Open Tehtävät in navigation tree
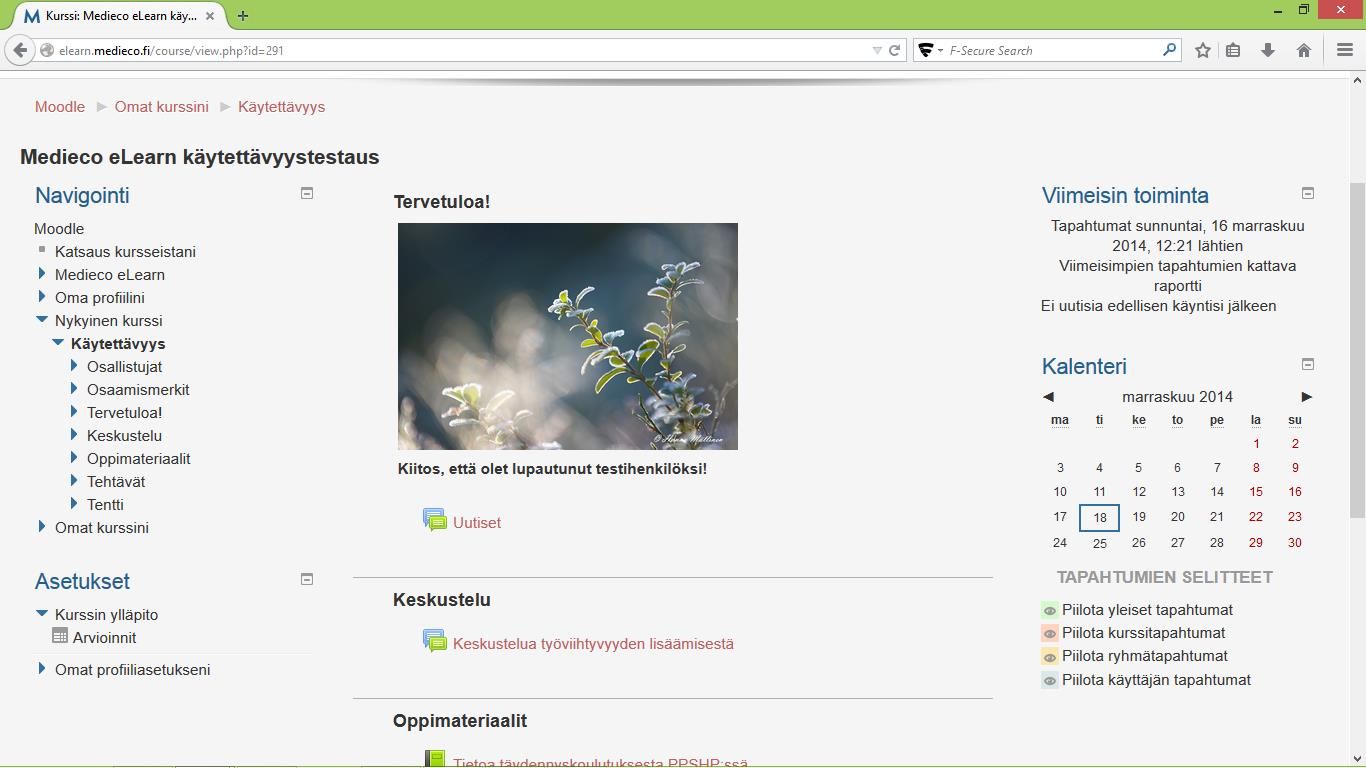Viewport: 1366px width, 768px height. (116, 482)
